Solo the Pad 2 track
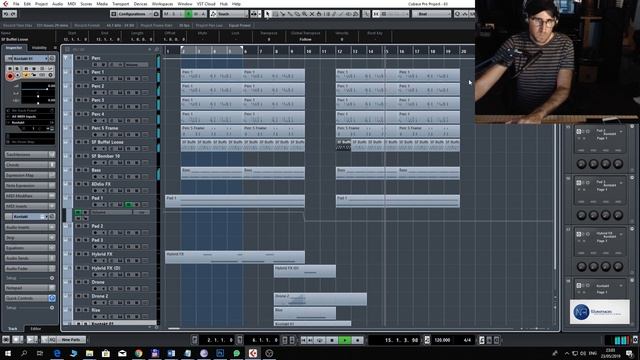Screen dimensions: 640x360 pos(86,226)
